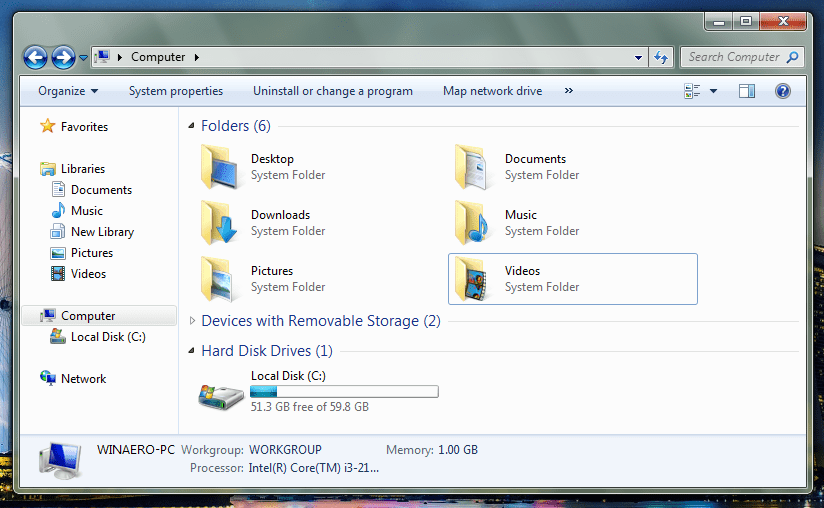The image size is (824, 508).
Task: Click the Memory 1.00 GB value
Action: [458, 450]
